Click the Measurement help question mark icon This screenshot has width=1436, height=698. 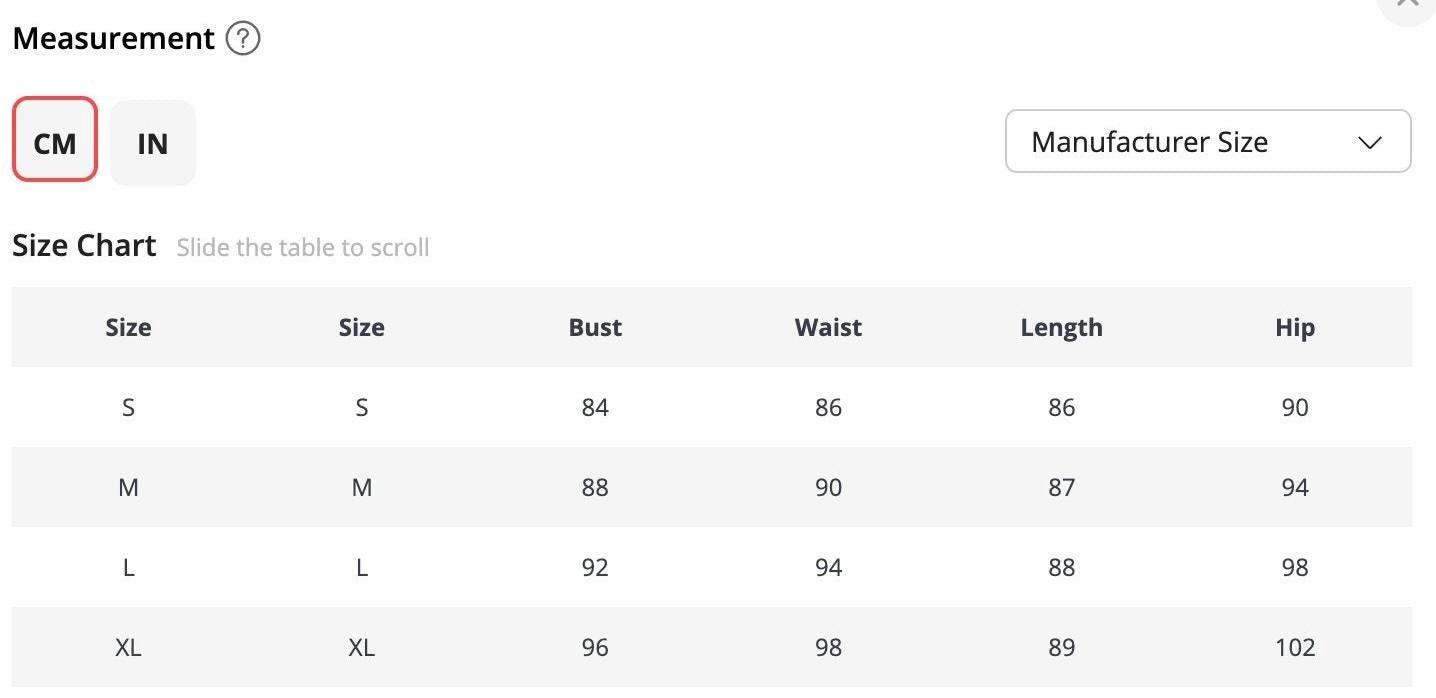point(243,39)
